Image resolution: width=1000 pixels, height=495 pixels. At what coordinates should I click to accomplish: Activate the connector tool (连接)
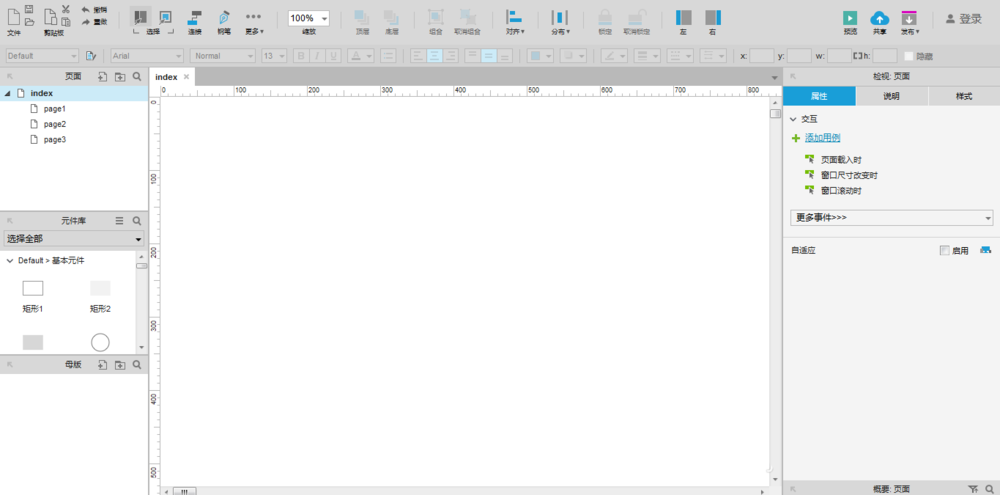coord(195,21)
